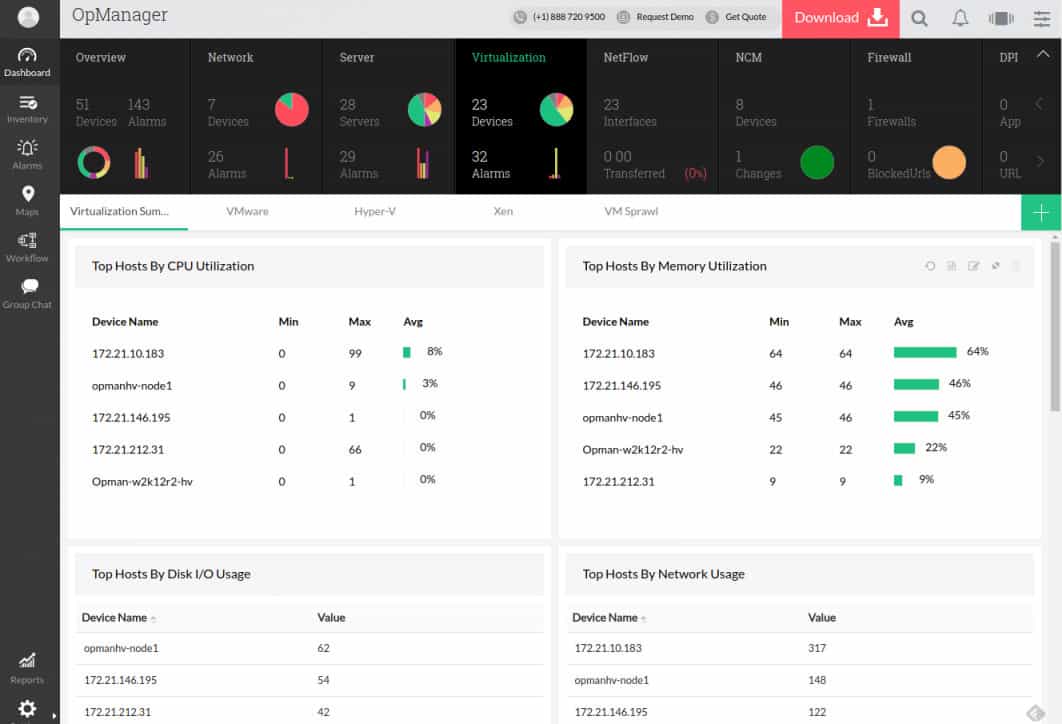
Task: Click the OpManager logo text
Action: 120,16
